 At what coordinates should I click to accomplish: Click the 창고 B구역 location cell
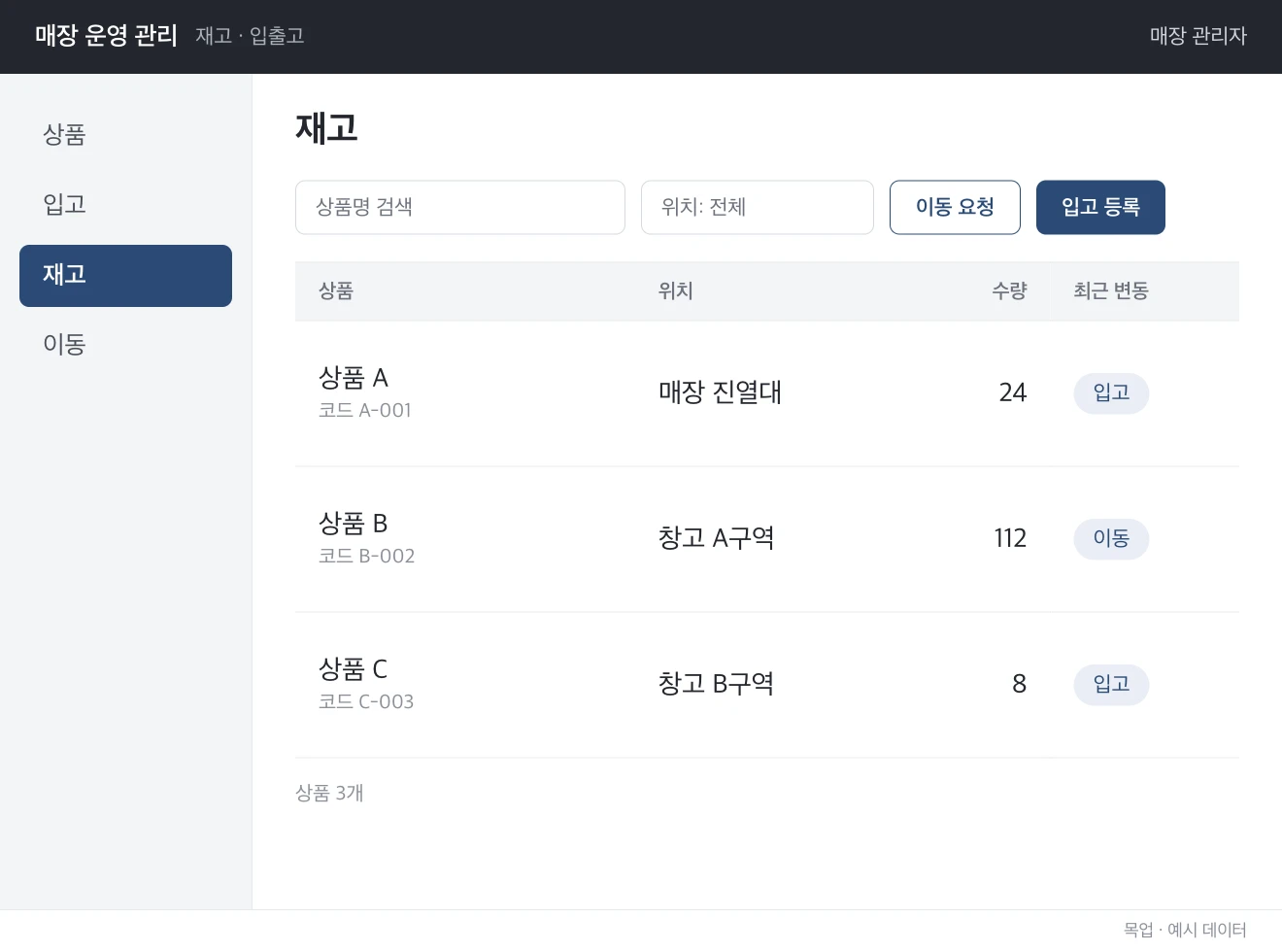716,685
